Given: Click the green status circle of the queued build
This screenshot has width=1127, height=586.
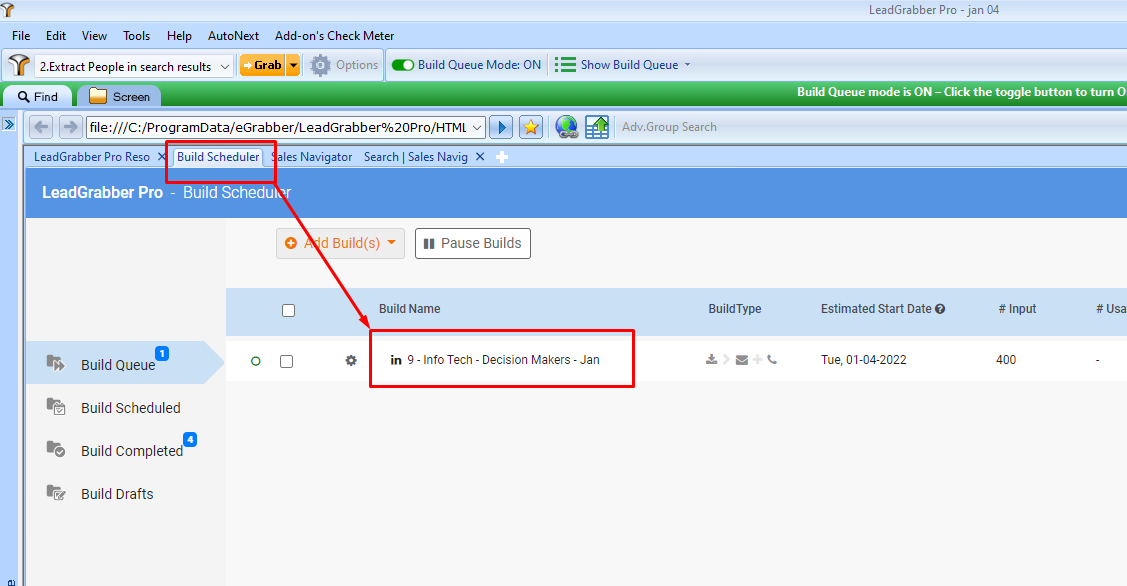Looking at the screenshot, I should 256,361.
